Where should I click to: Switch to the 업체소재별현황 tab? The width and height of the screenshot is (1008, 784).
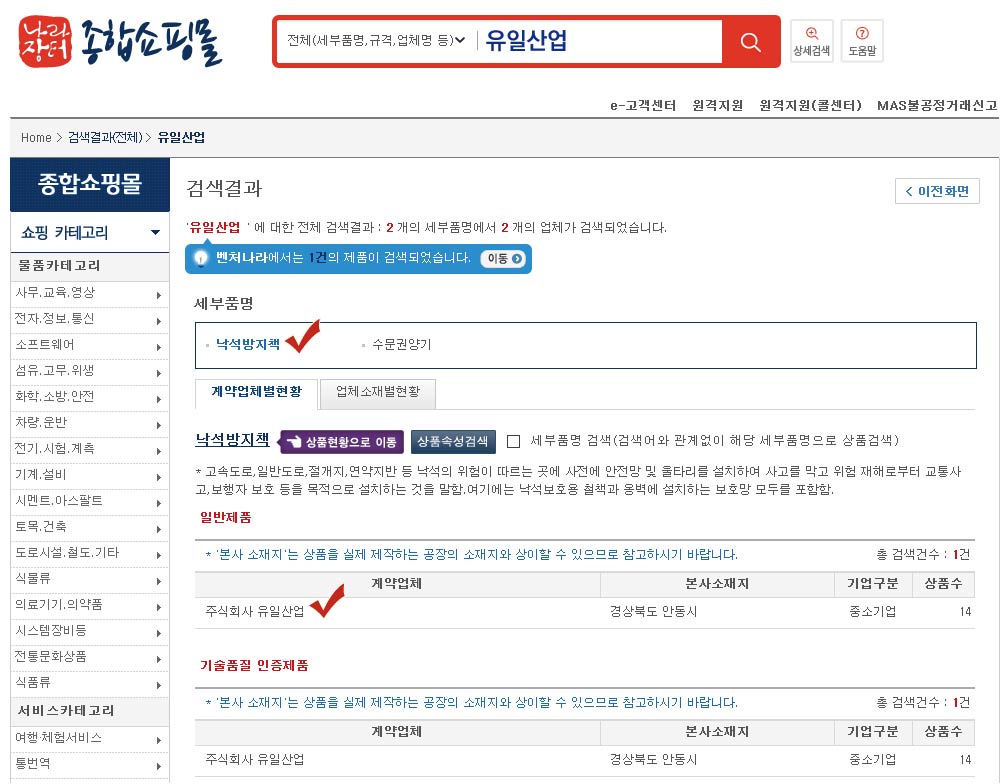378,393
